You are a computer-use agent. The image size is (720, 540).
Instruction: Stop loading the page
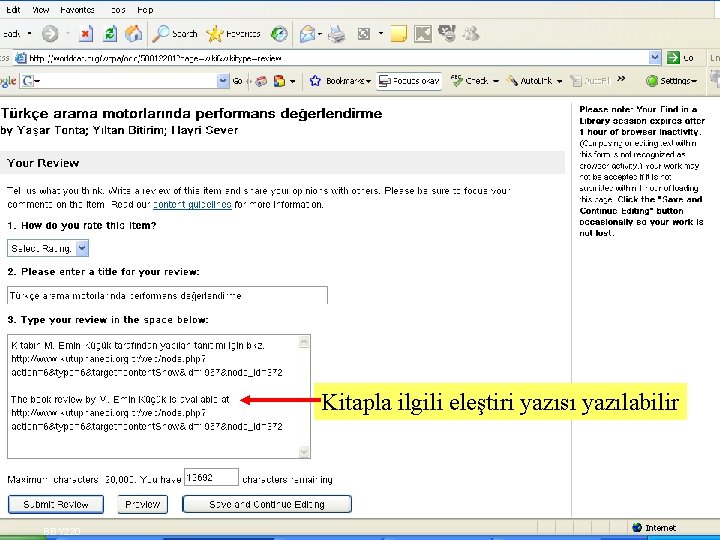pos(86,34)
